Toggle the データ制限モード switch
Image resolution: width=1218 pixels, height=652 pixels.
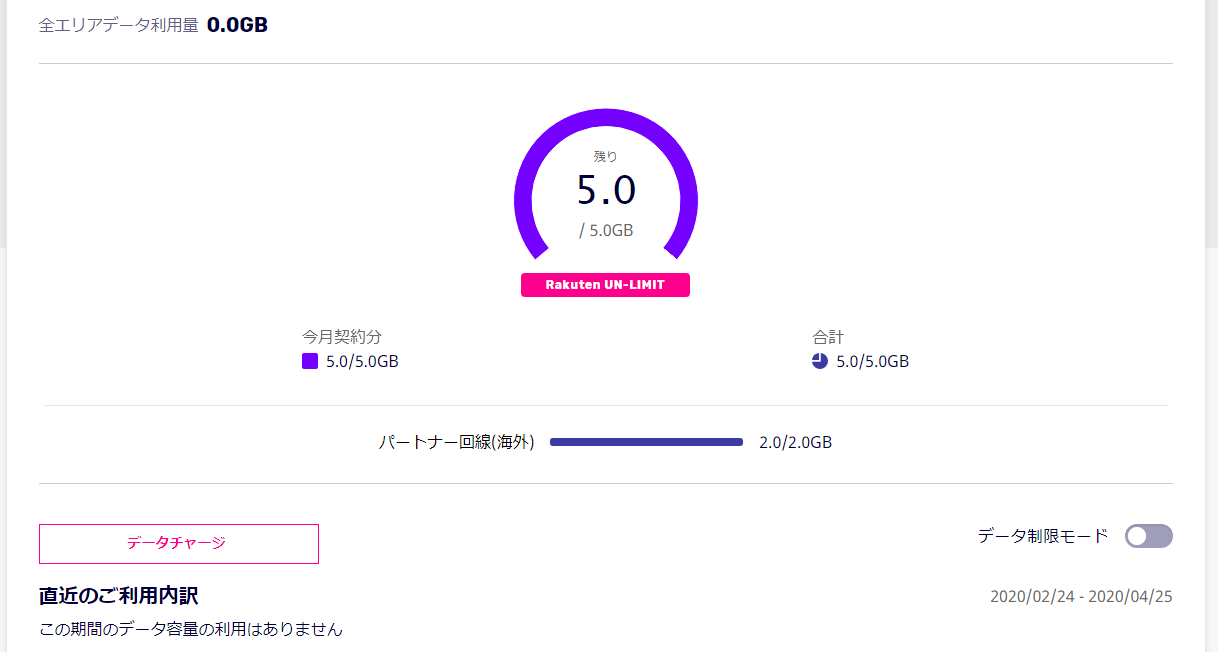coord(1148,536)
